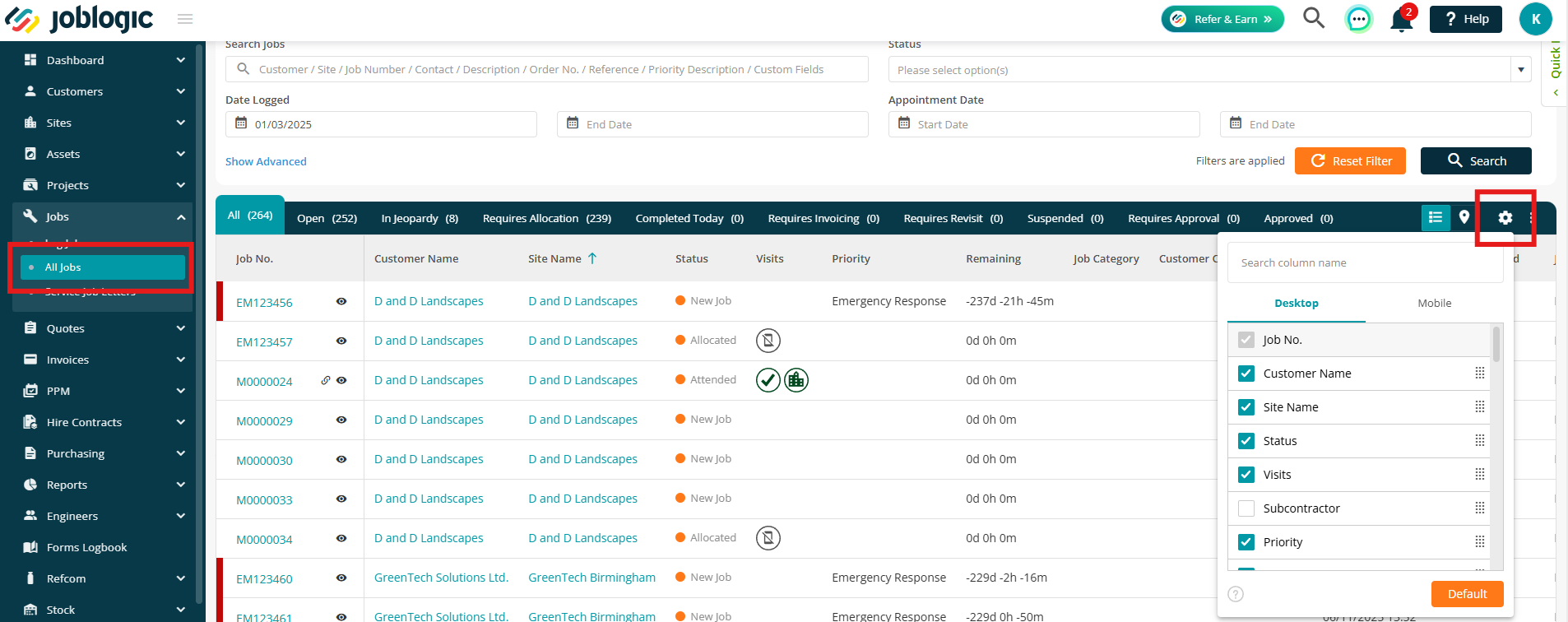This screenshot has height=622, width=1568.
Task: Click the Help button
Action: coord(1466,19)
